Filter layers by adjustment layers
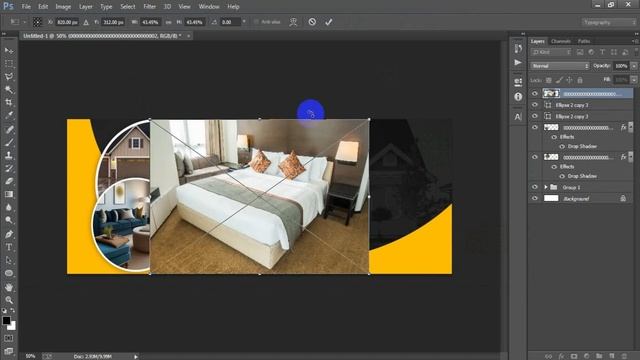 (591, 52)
